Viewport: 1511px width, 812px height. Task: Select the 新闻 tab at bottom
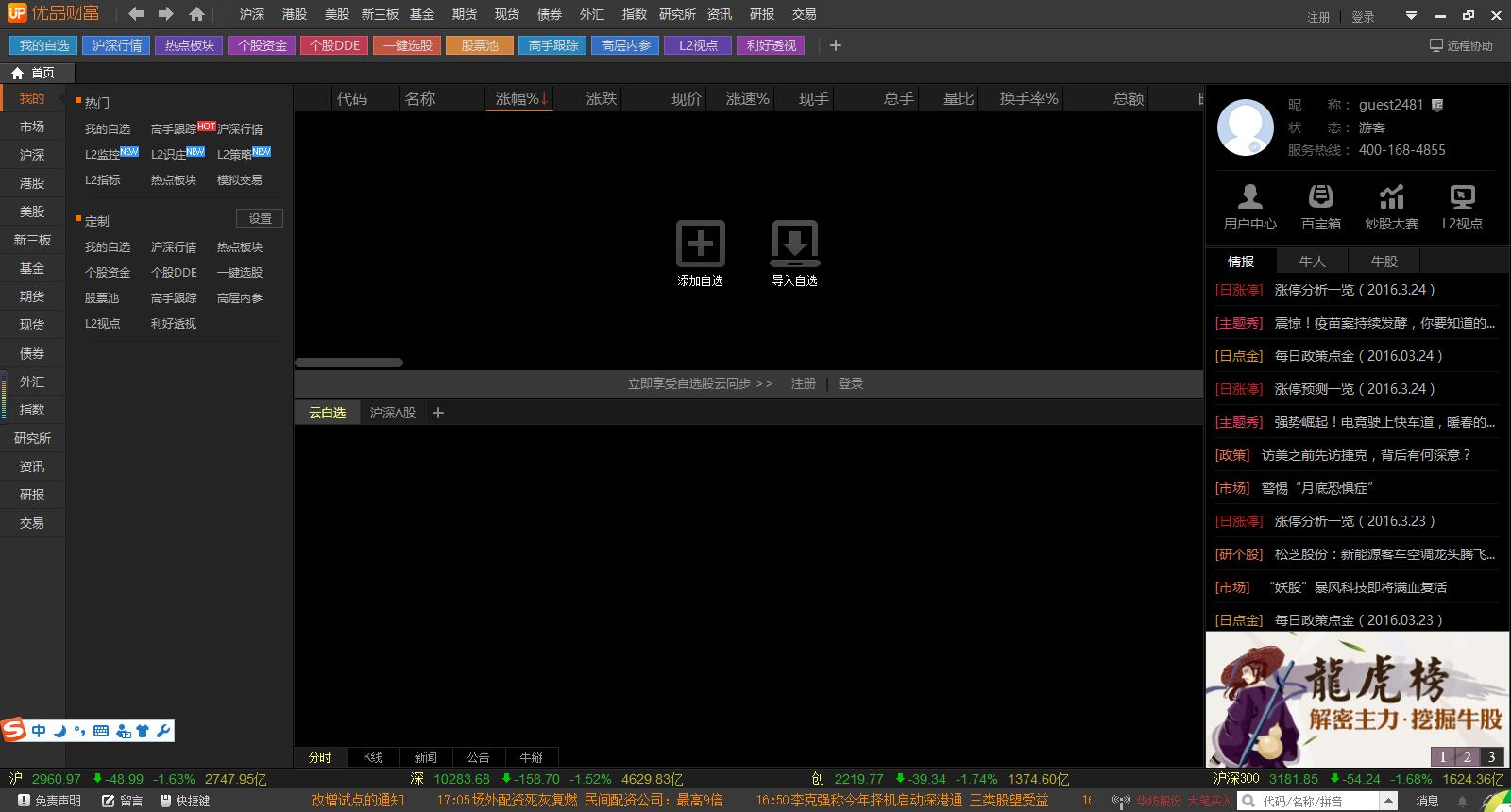(426, 757)
